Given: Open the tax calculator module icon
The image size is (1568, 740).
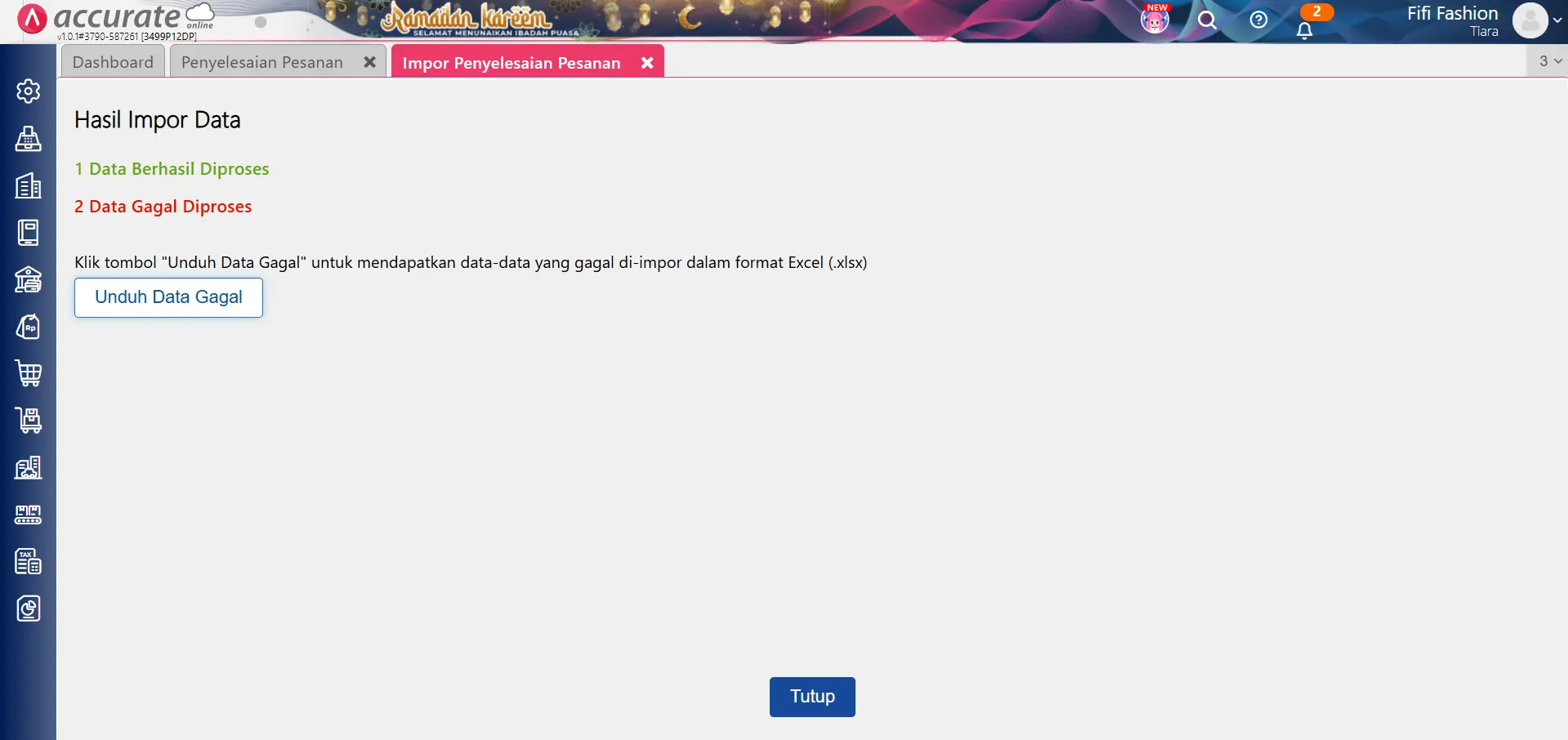Looking at the screenshot, I should tap(28, 562).
